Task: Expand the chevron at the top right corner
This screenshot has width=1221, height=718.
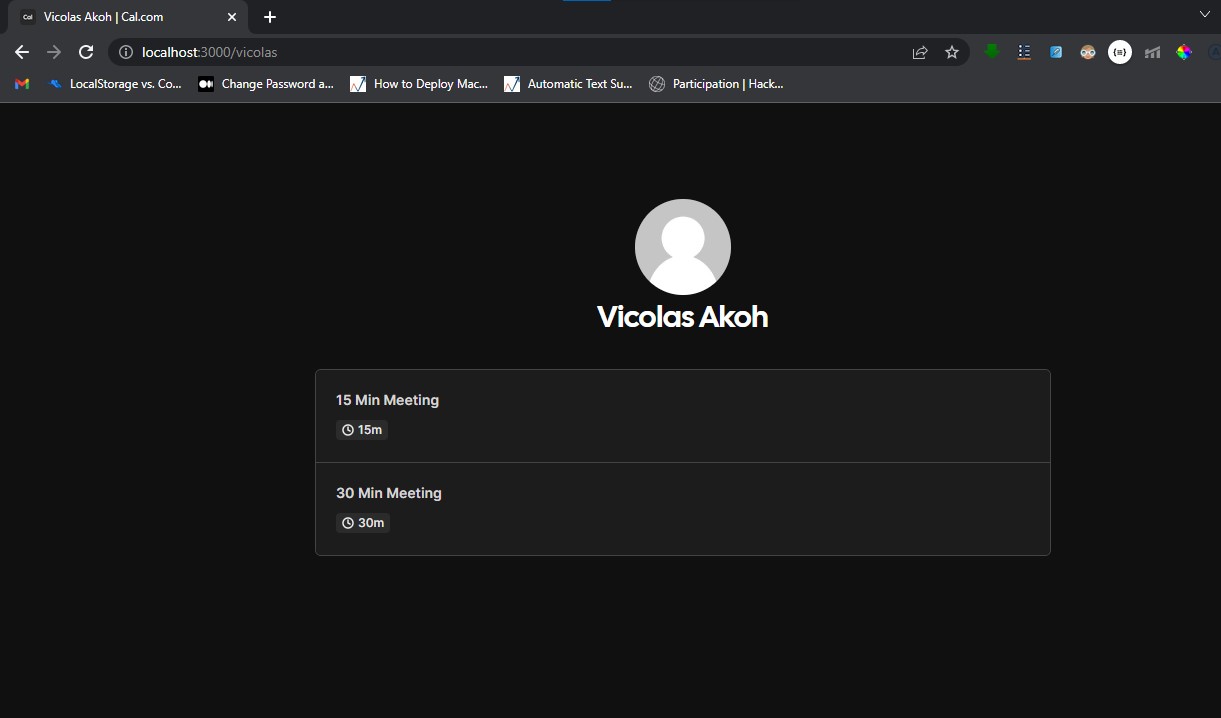Action: [x=1204, y=14]
